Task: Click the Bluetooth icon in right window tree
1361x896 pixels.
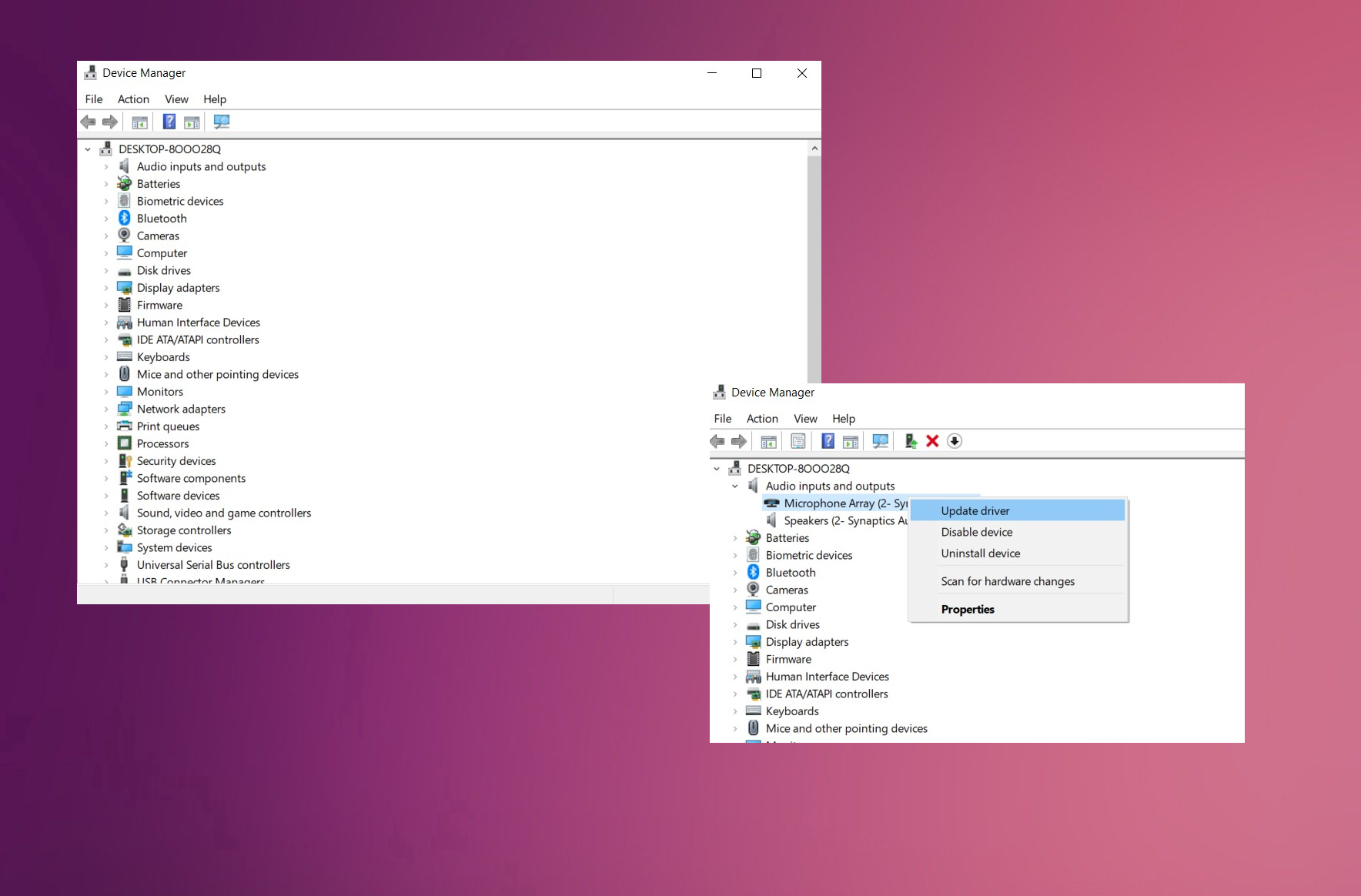Action: click(754, 573)
